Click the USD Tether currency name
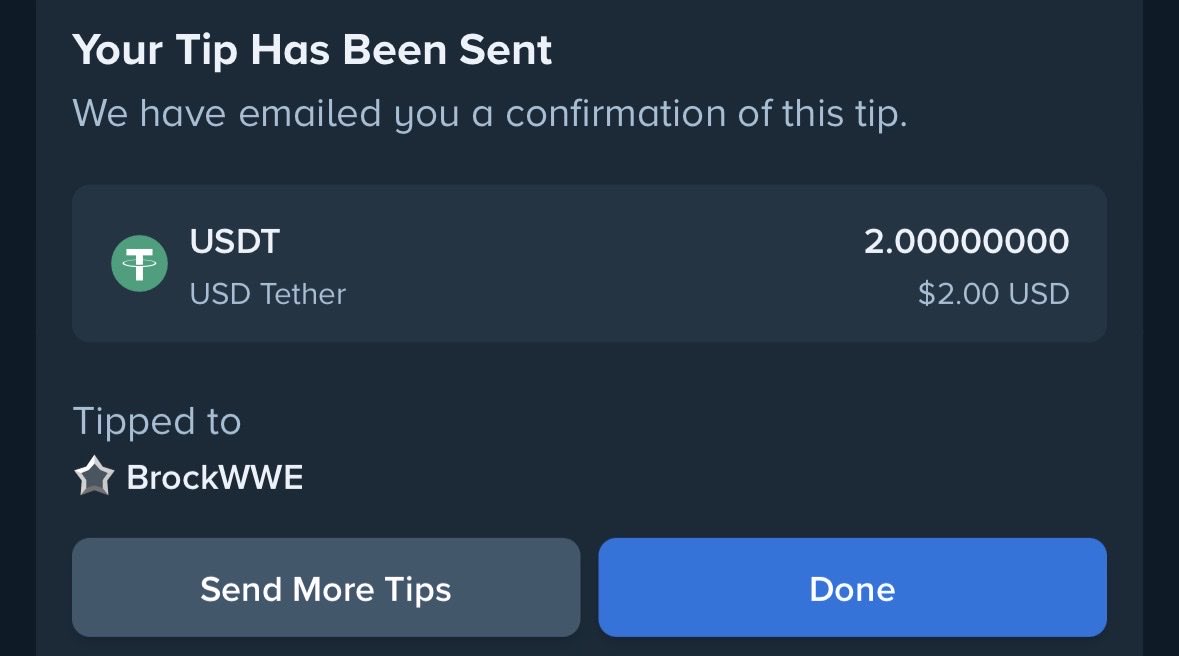This screenshot has width=1179, height=656. coord(268,294)
